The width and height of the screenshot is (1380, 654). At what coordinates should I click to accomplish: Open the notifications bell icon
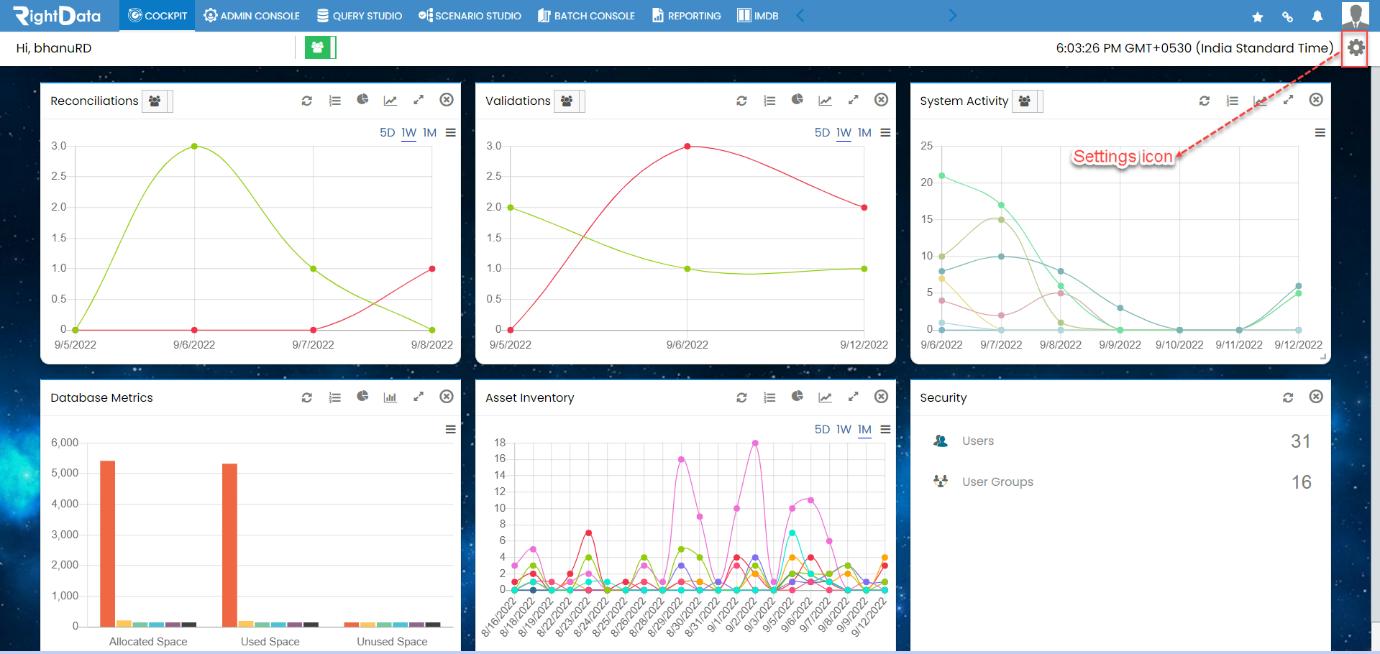point(1317,16)
